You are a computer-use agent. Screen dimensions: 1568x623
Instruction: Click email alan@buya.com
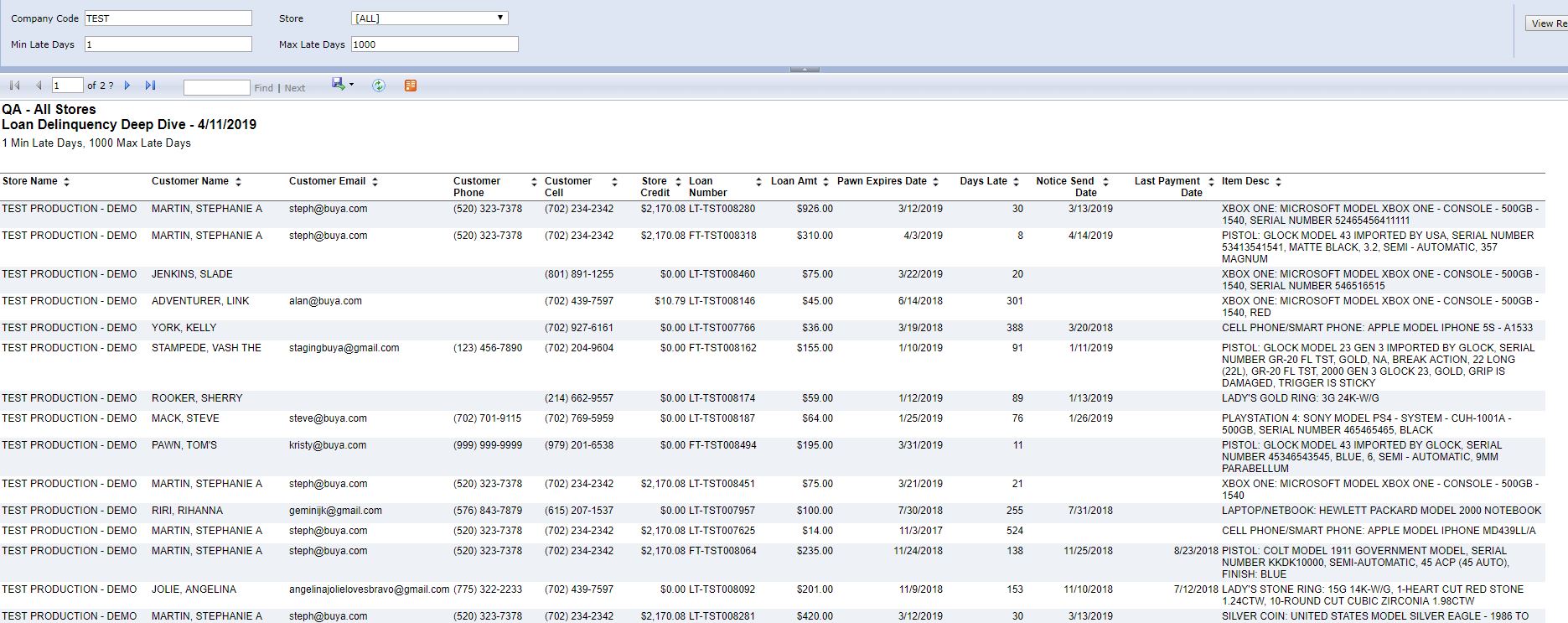325,301
